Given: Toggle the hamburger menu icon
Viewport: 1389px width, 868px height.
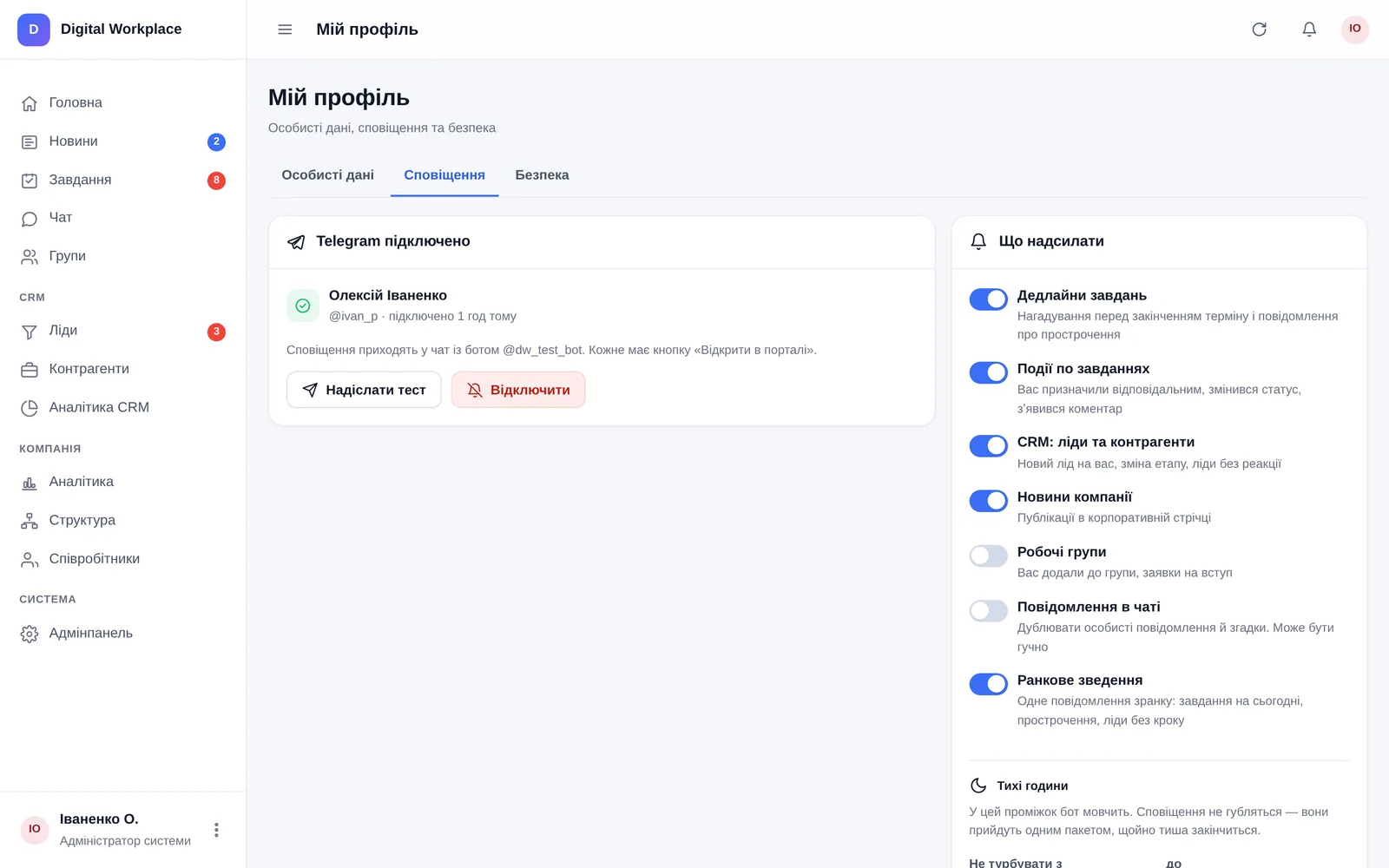Looking at the screenshot, I should coord(285,30).
